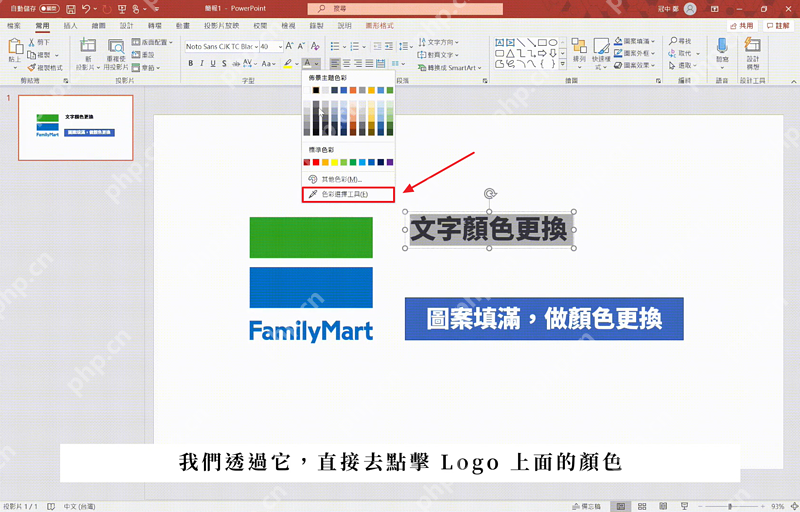This screenshot has height=512, width=800.
Task: Select the right arrow shape in shapes gallery
Action: pyautogui.click(x=542, y=53)
